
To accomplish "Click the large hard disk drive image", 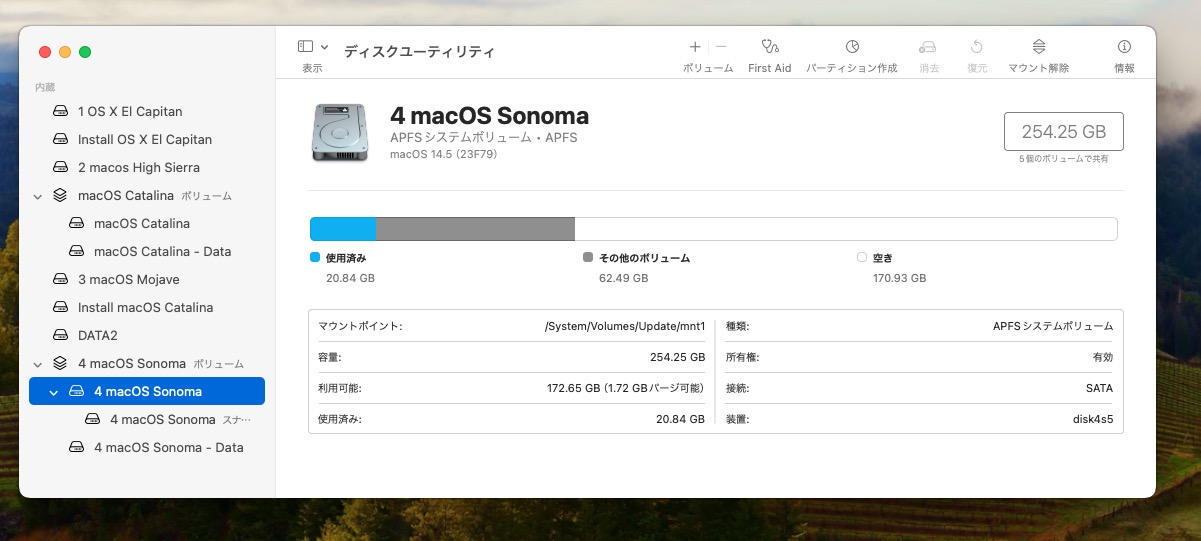I will point(339,132).
